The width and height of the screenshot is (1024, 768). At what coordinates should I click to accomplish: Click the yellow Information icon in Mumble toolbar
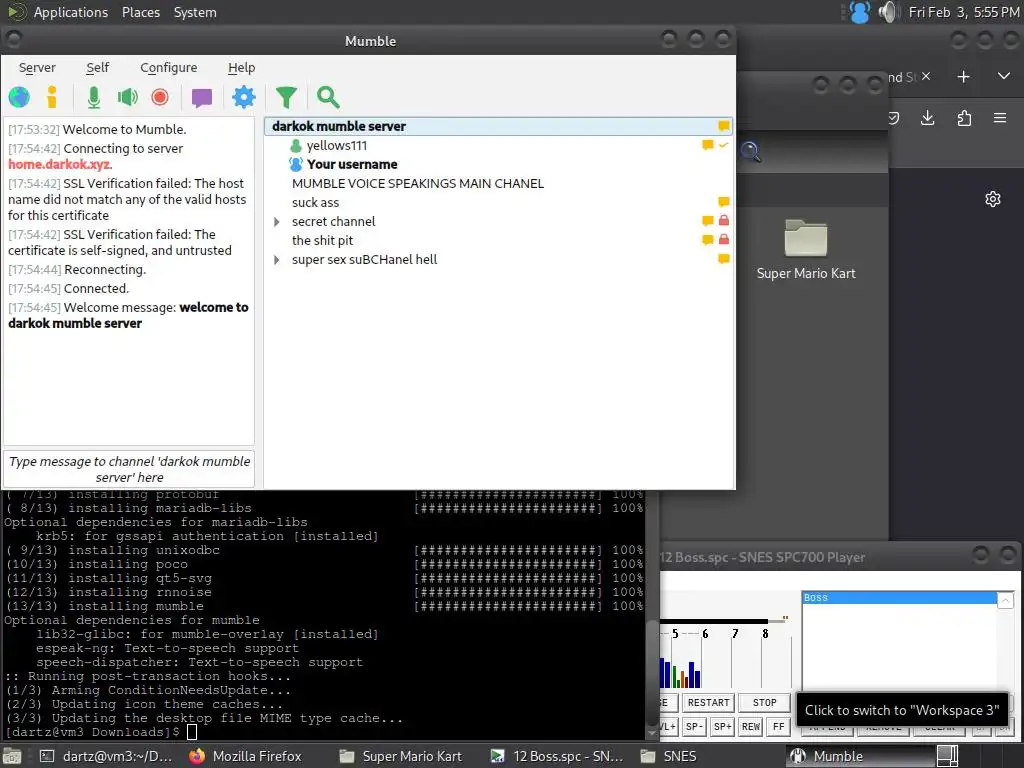tap(52, 97)
